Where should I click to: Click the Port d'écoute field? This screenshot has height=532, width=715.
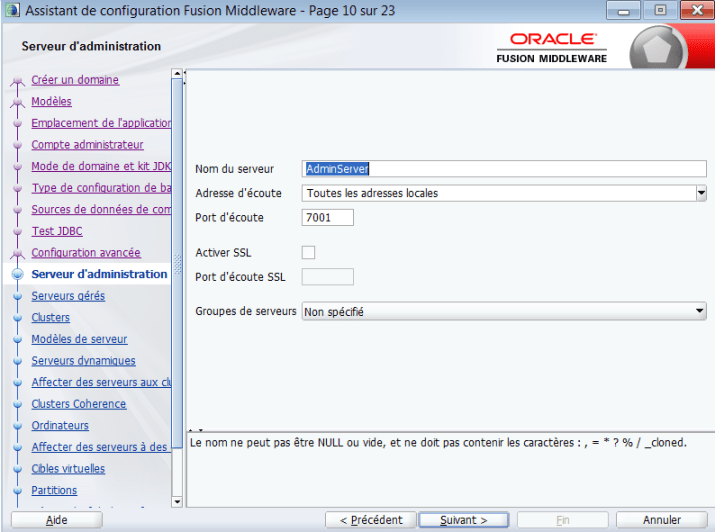(x=327, y=217)
